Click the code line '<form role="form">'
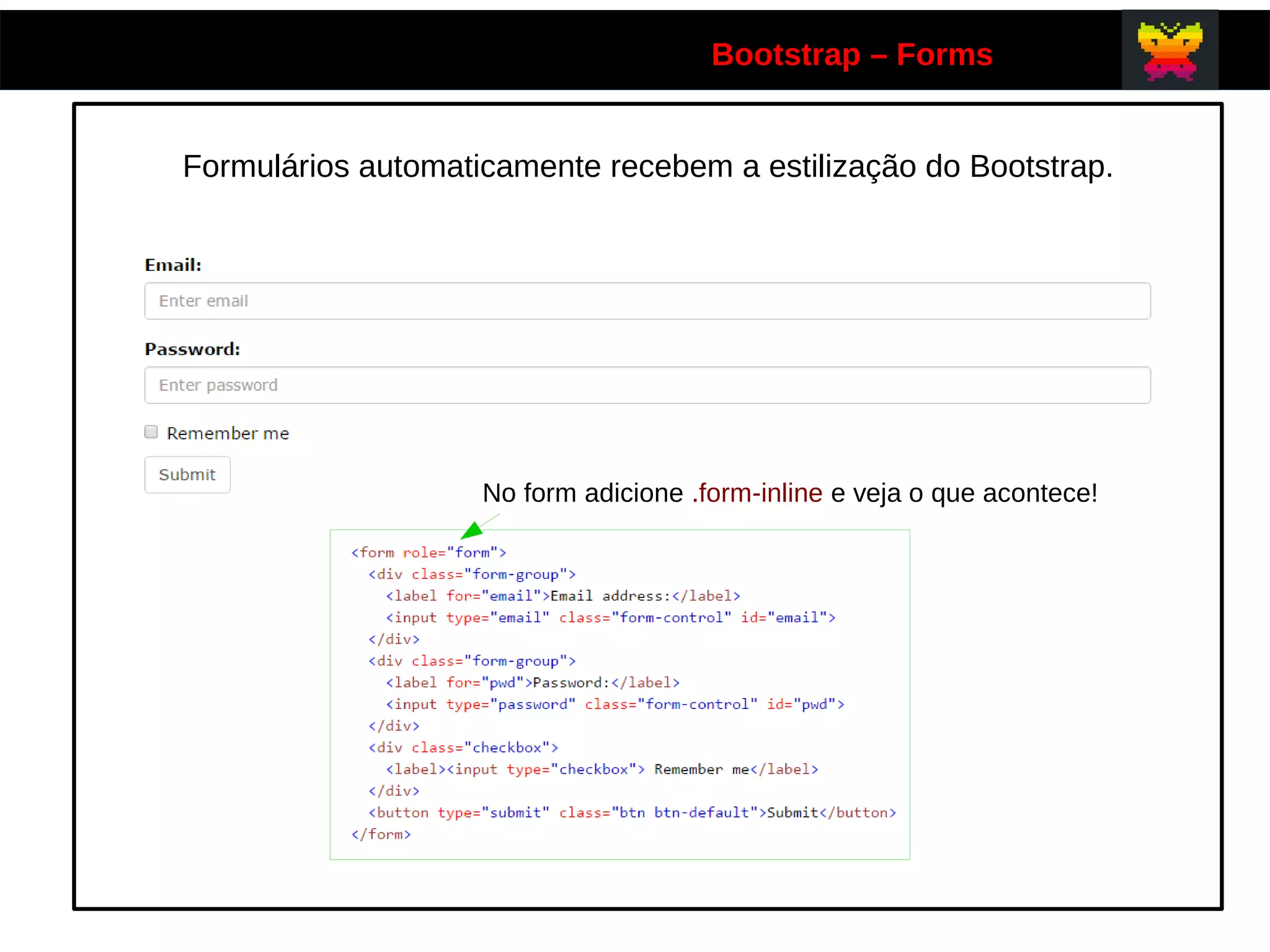The height and width of the screenshot is (952, 1270). [429, 552]
